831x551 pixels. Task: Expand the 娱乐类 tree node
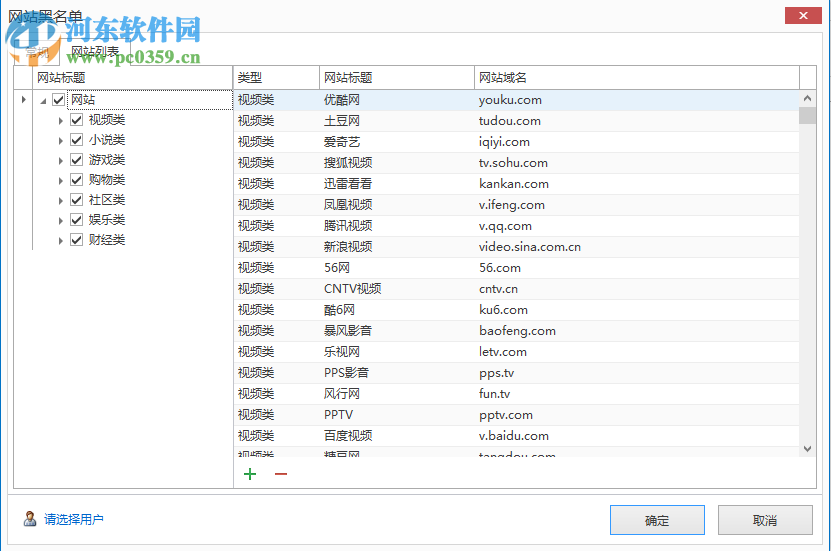(60, 221)
